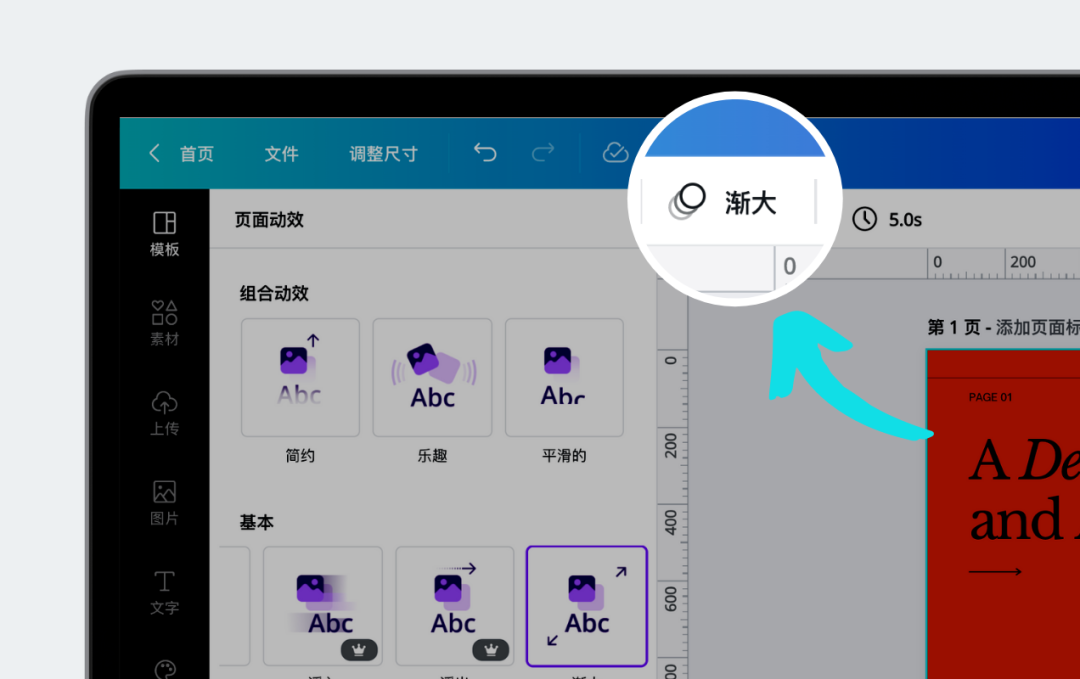Select the red canvas headline text

pyautogui.click(x=1024, y=490)
